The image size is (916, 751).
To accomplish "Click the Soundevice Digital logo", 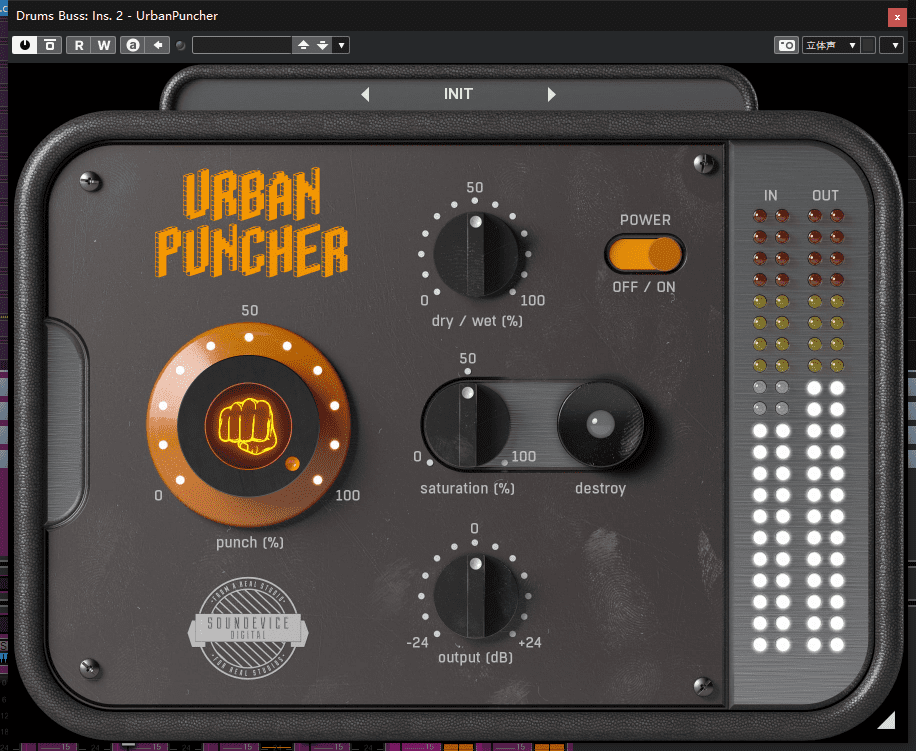I will (248, 628).
